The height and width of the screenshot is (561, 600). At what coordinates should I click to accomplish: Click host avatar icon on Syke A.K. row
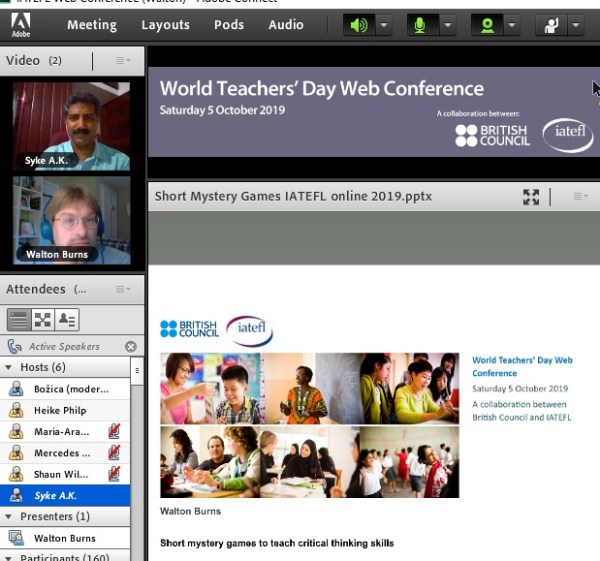point(16,495)
